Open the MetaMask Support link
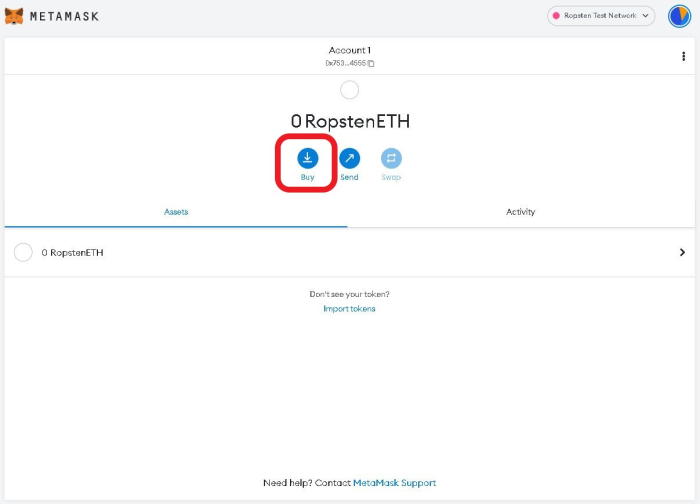Viewport: 700px width, 504px height. coord(394,483)
